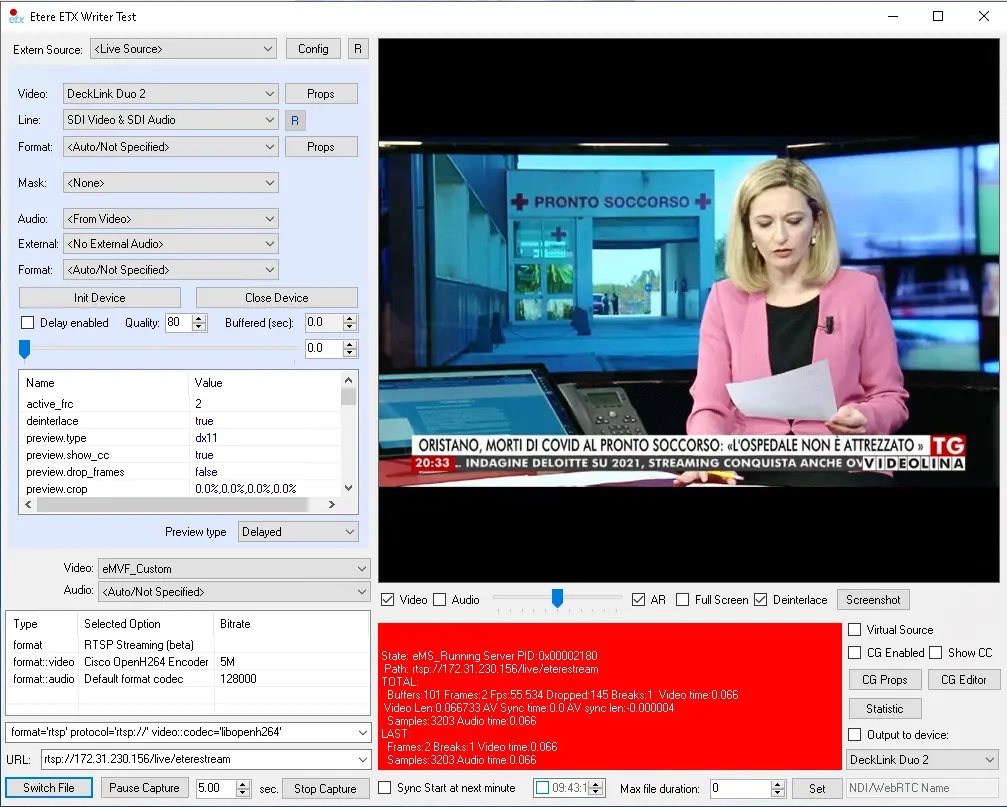Open the CG Editor
Image resolution: width=1007 pixels, height=807 pixels.
(963, 680)
